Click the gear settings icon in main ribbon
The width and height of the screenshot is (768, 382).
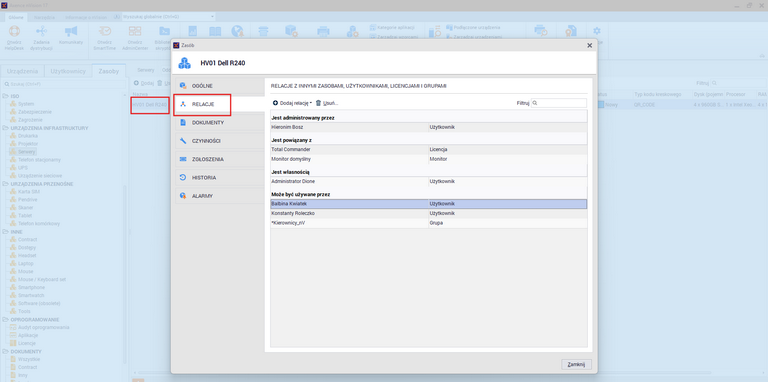[597, 31]
